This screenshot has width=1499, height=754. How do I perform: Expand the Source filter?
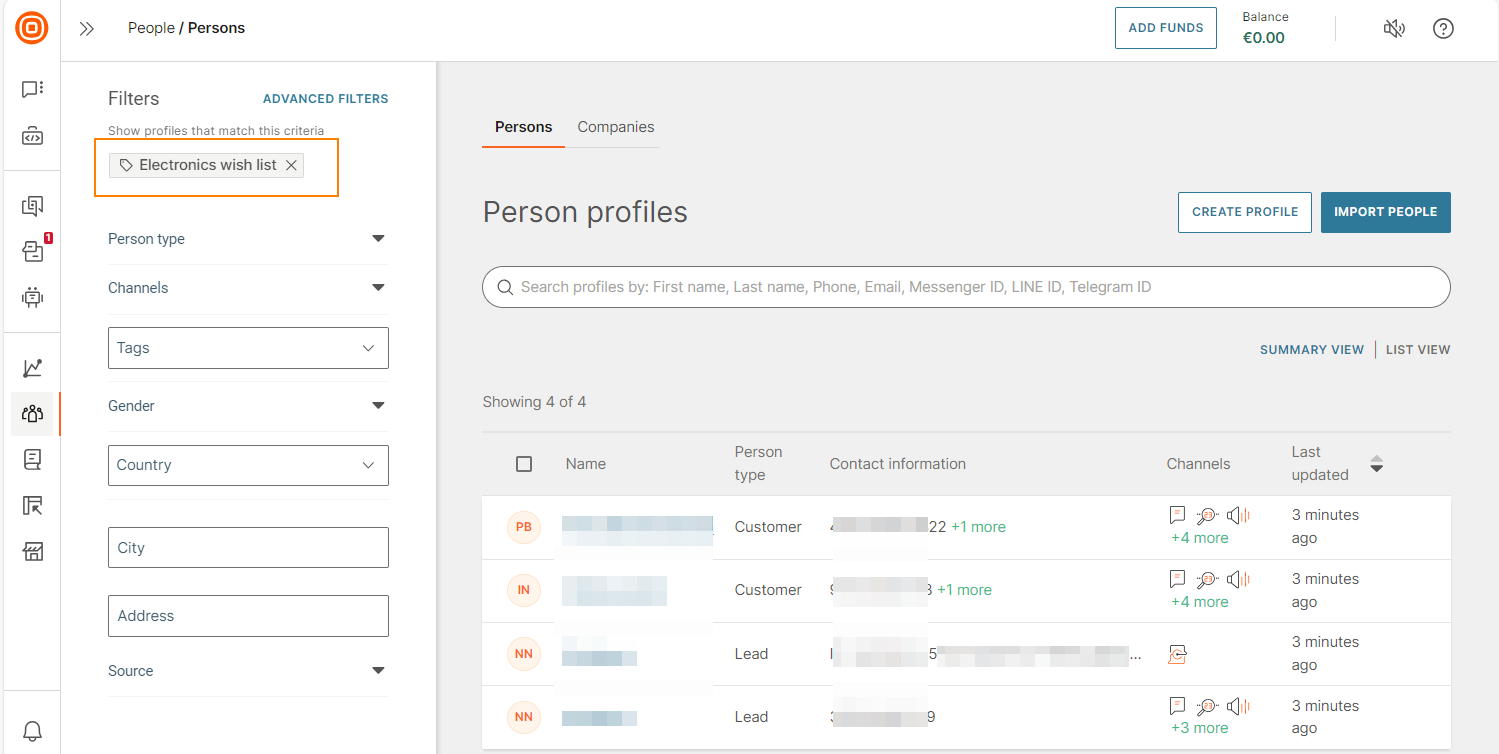coord(247,671)
